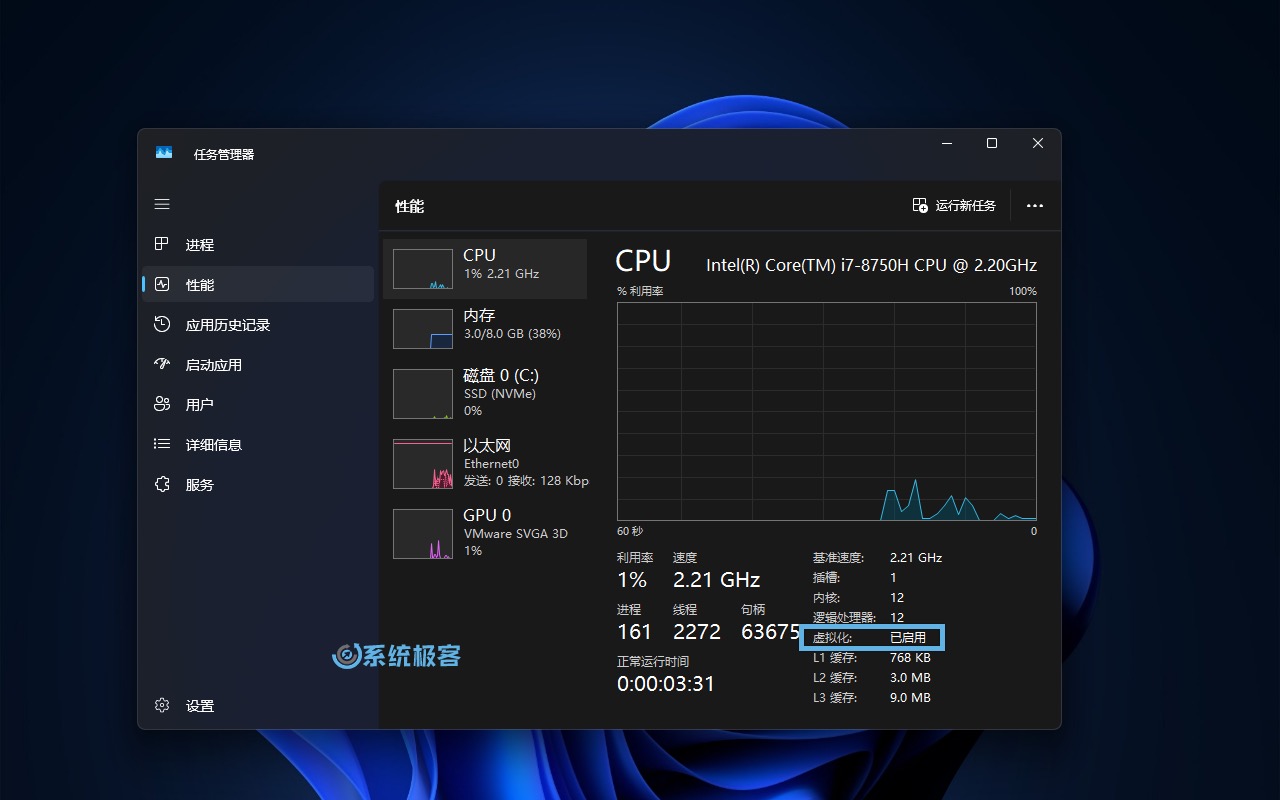Click the 运行新任务 (Run new task) button
1280x800 pixels.
click(x=954, y=205)
